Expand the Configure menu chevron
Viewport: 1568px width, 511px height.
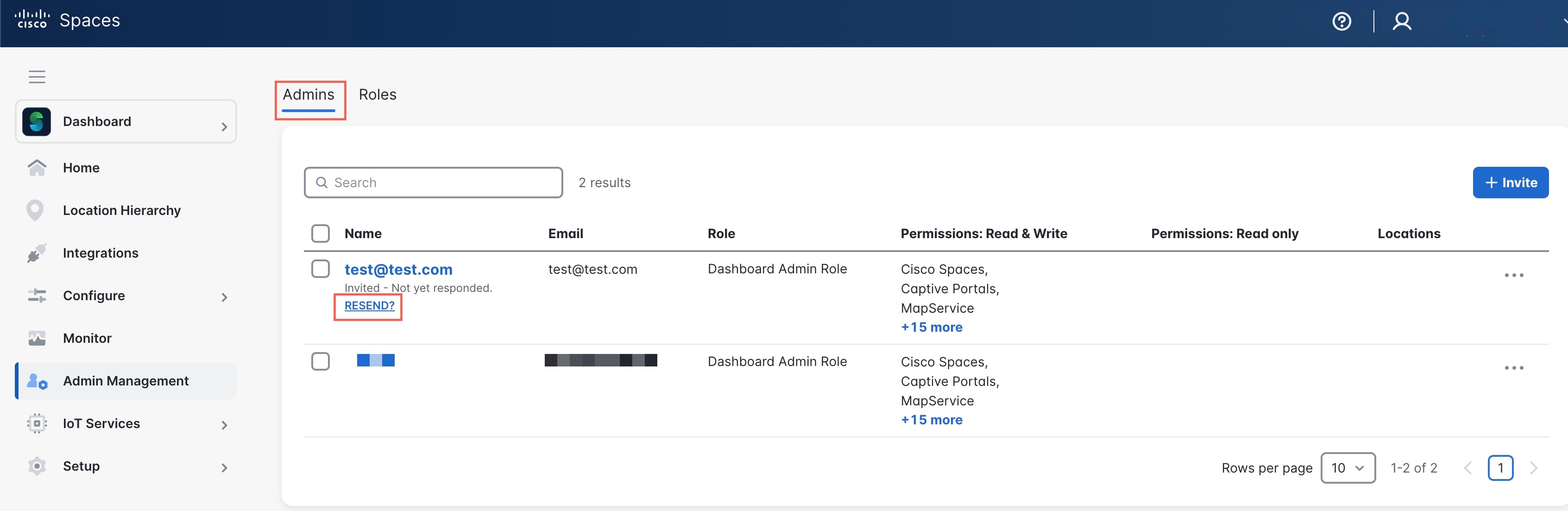tap(224, 297)
